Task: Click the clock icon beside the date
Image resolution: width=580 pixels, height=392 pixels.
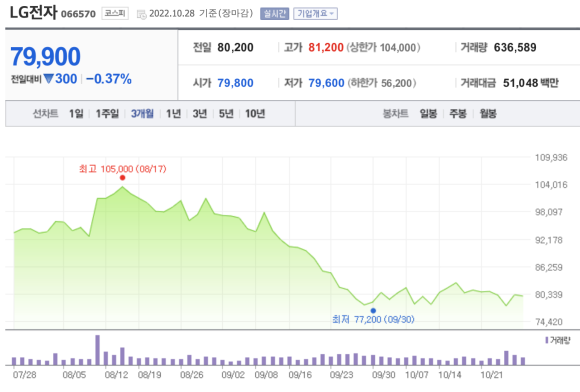Action: [x=141, y=14]
